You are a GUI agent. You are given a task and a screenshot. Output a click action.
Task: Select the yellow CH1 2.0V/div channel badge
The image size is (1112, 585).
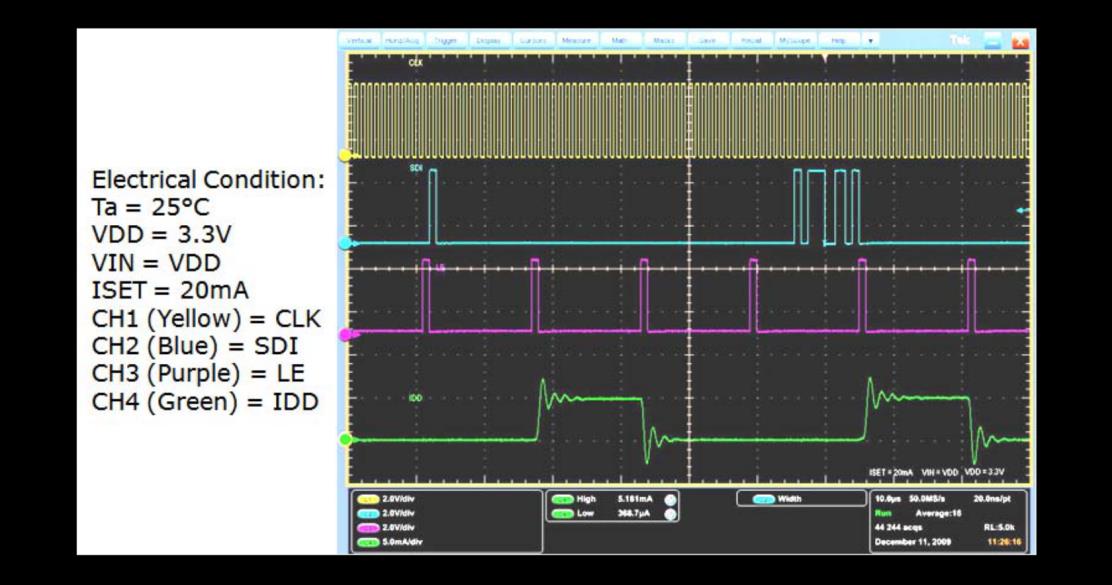[x=368, y=498]
